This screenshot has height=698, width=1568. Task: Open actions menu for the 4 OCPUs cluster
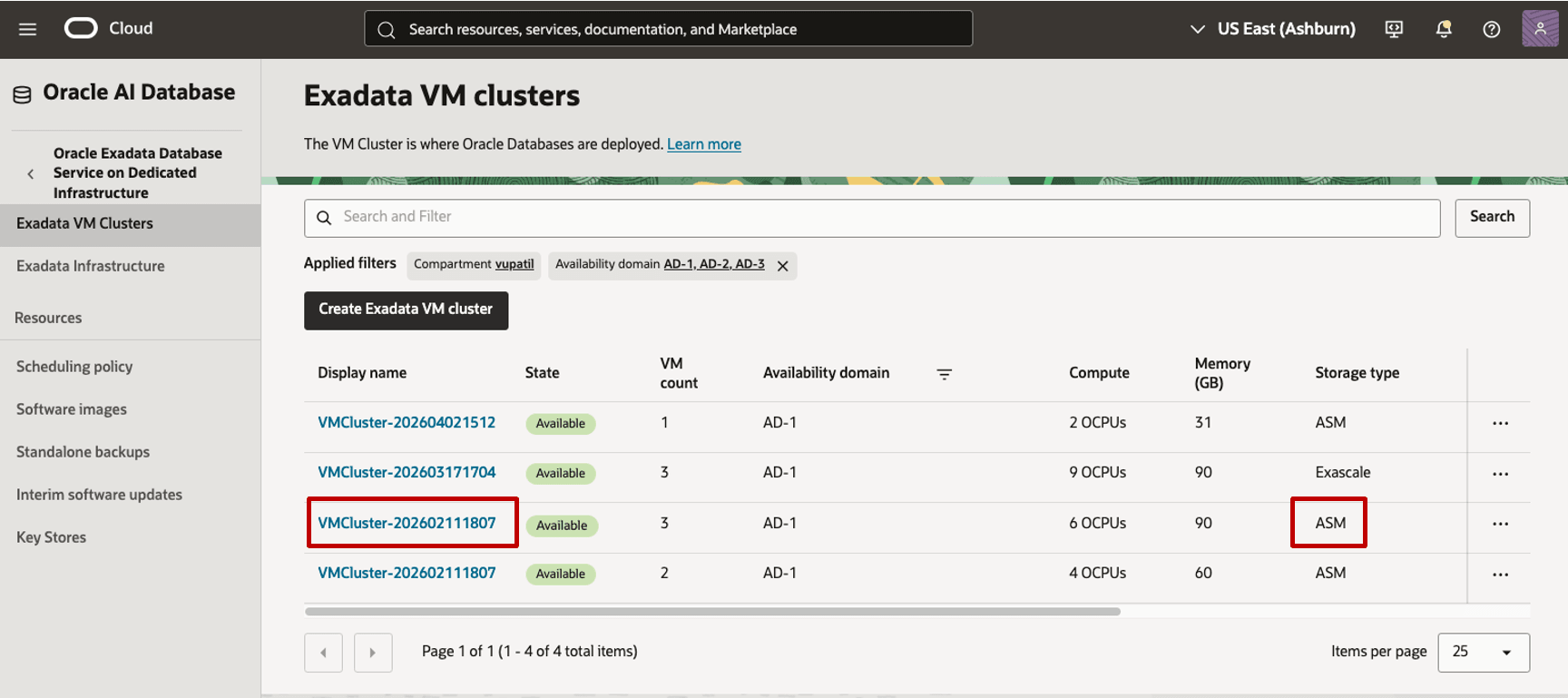pyautogui.click(x=1500, y=575)
